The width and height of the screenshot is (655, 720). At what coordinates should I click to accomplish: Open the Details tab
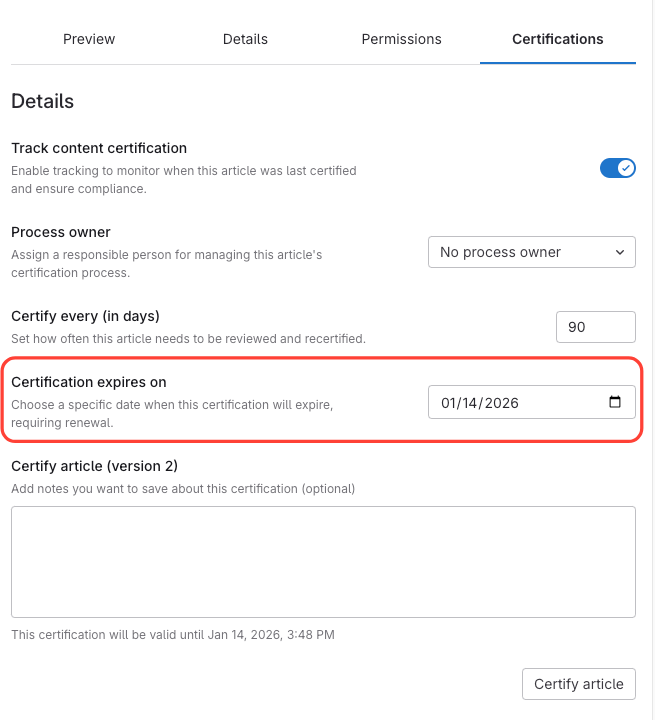click(245, 40)
